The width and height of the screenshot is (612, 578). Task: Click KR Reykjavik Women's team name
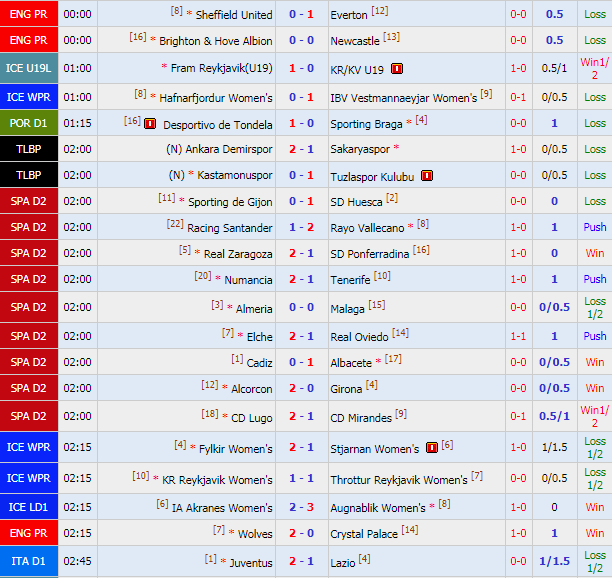click(x=217, y=480)
